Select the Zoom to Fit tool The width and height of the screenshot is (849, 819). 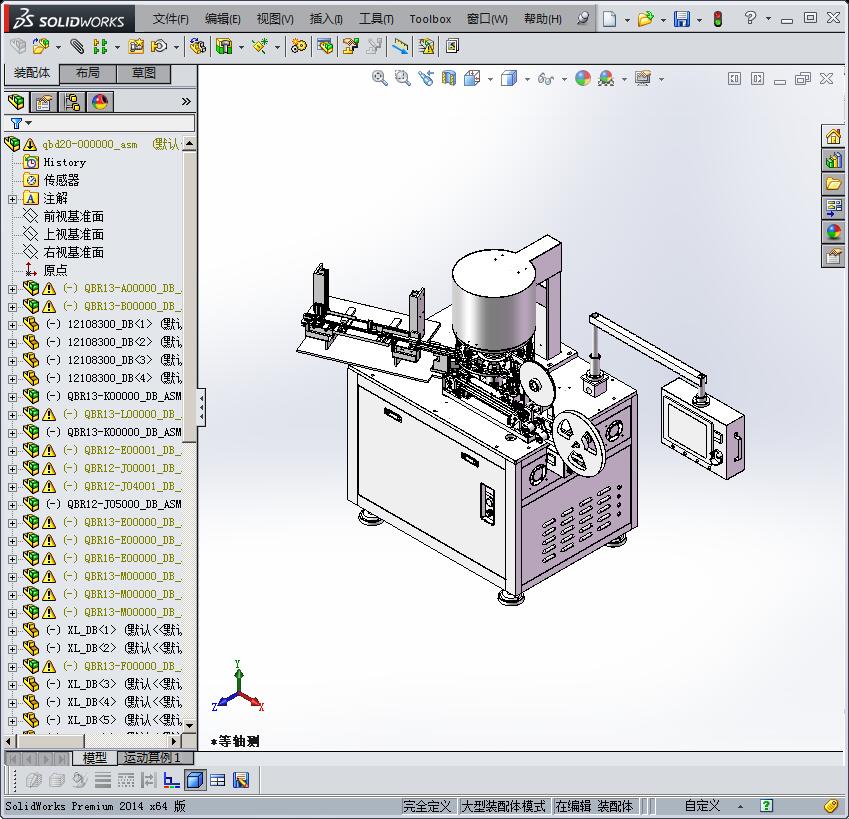379,78
